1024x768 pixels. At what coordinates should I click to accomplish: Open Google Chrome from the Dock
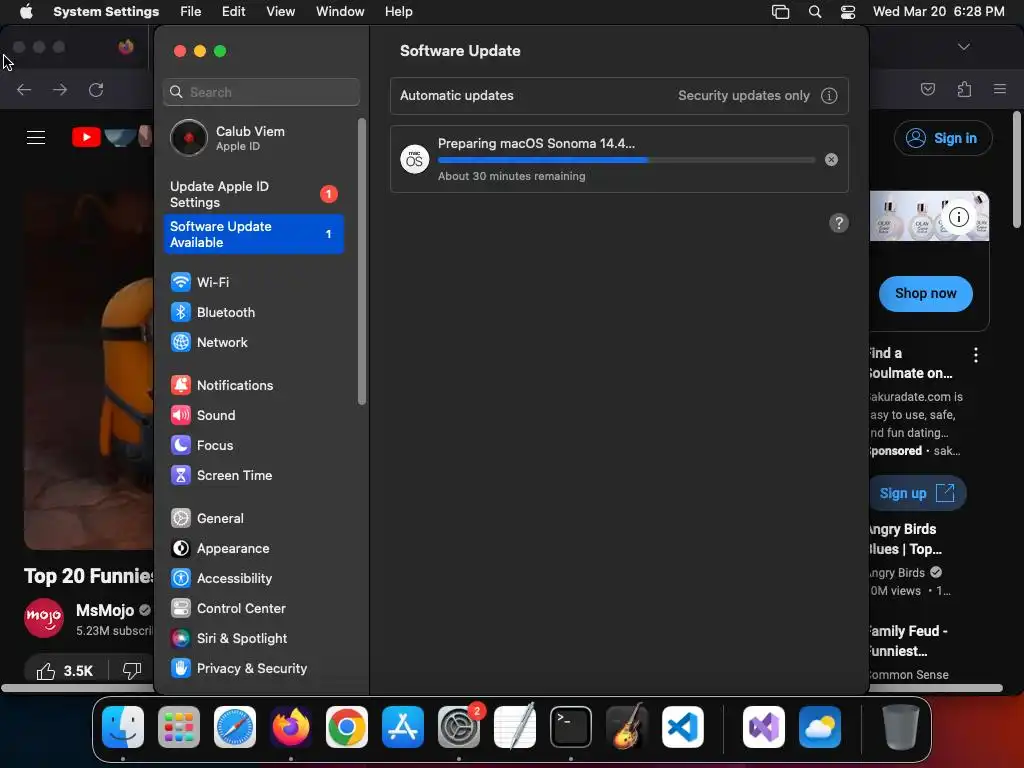coord(347,727)
